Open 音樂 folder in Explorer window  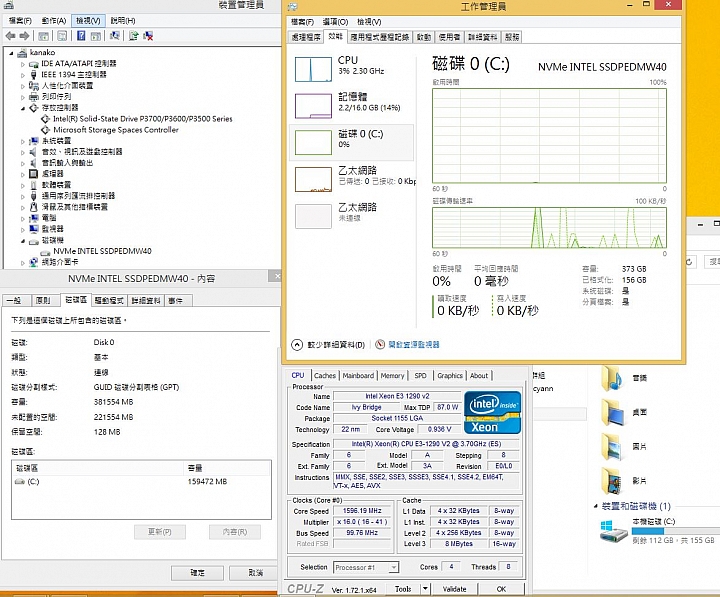pos(624,379)
